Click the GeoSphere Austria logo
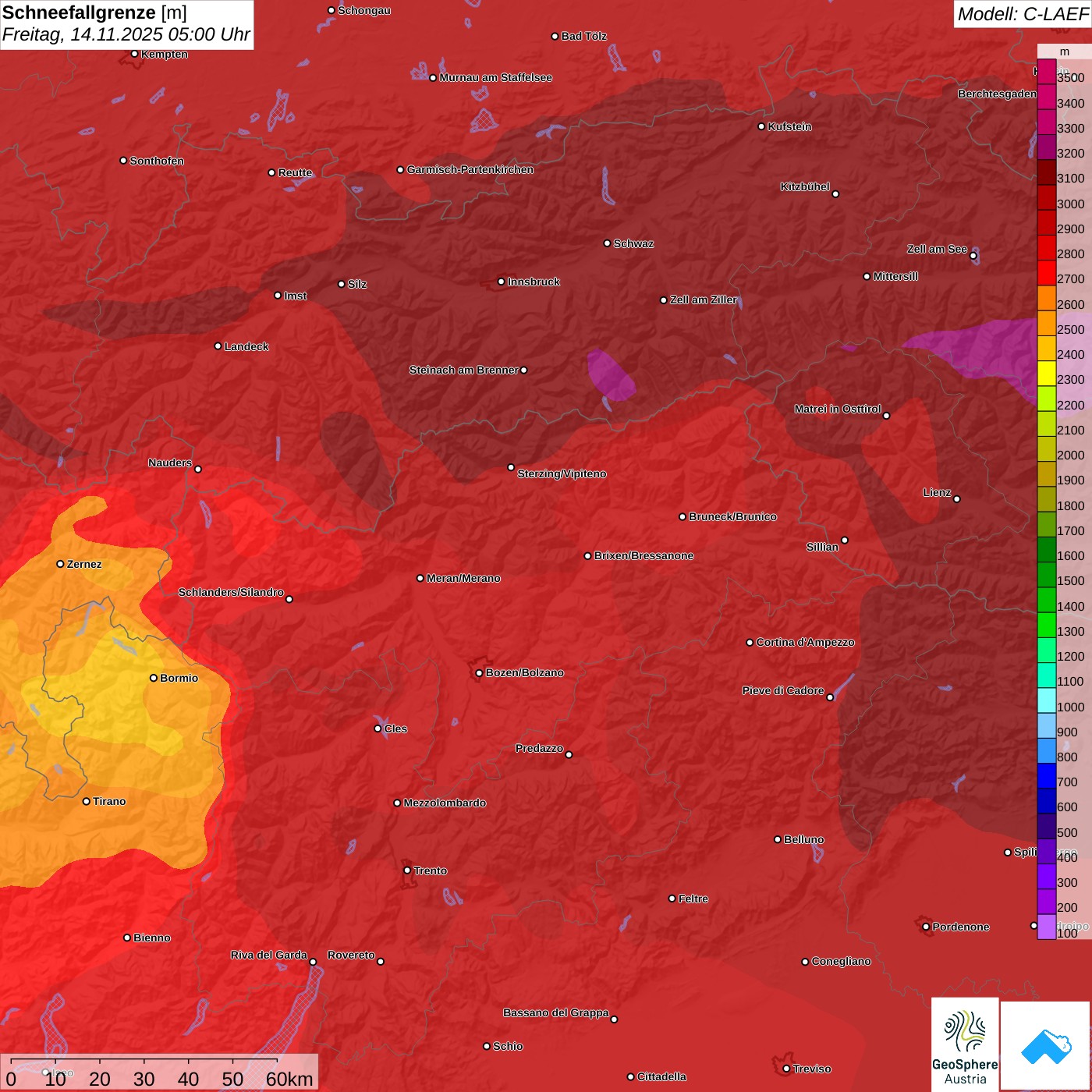 click(965, 1044)
